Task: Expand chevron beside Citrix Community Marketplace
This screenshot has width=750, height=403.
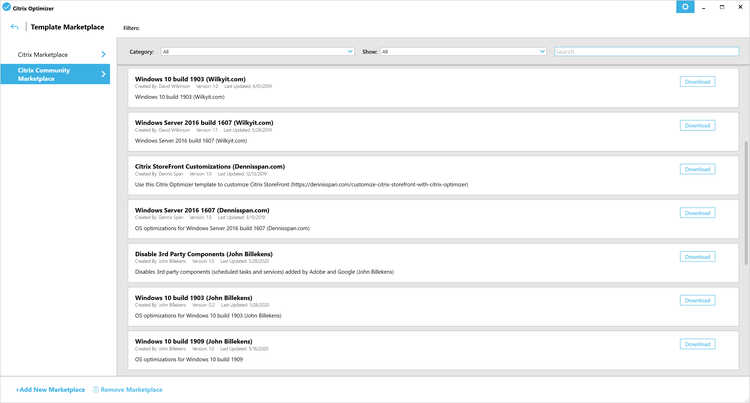Action: (x=103, y=74)
